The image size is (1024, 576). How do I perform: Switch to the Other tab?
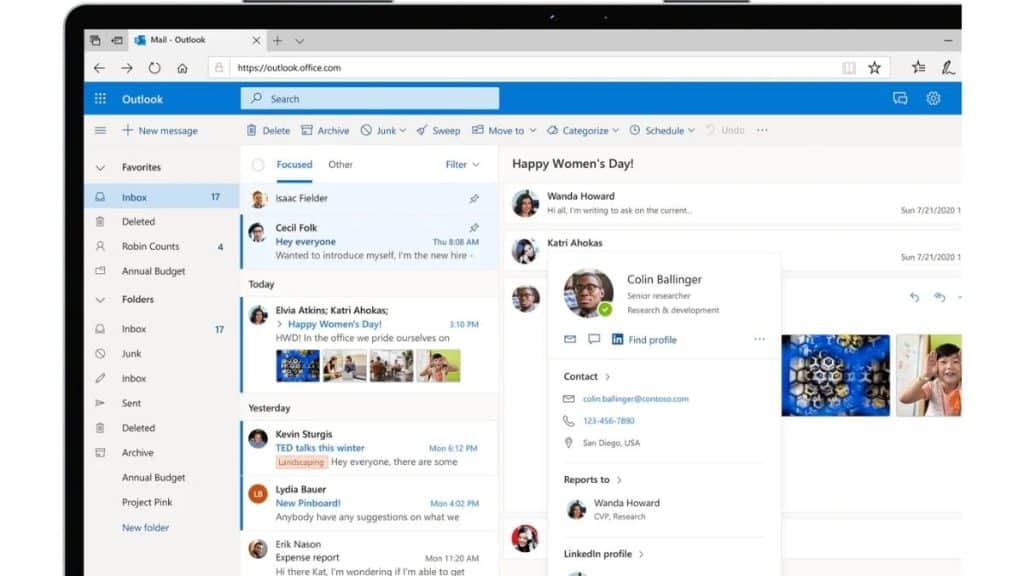click(340, 165)
